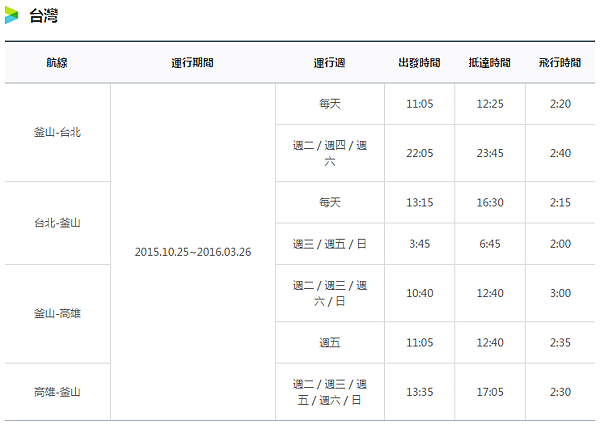Viewport: 600px width, 425px height.
Task: Select the 2015.10.25~2016.03.26 operating period
Action: [192, 252]
